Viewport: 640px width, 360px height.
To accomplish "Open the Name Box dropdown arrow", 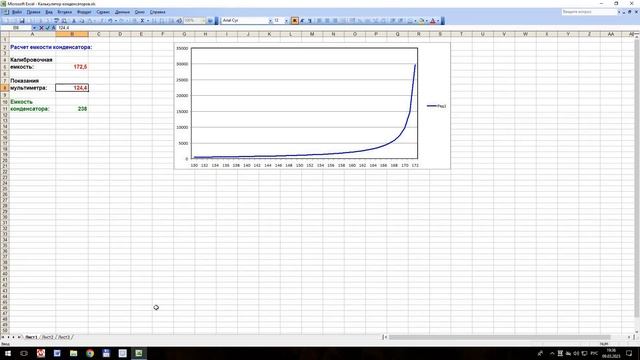I will pyautogui.click(x=35, y=28).
